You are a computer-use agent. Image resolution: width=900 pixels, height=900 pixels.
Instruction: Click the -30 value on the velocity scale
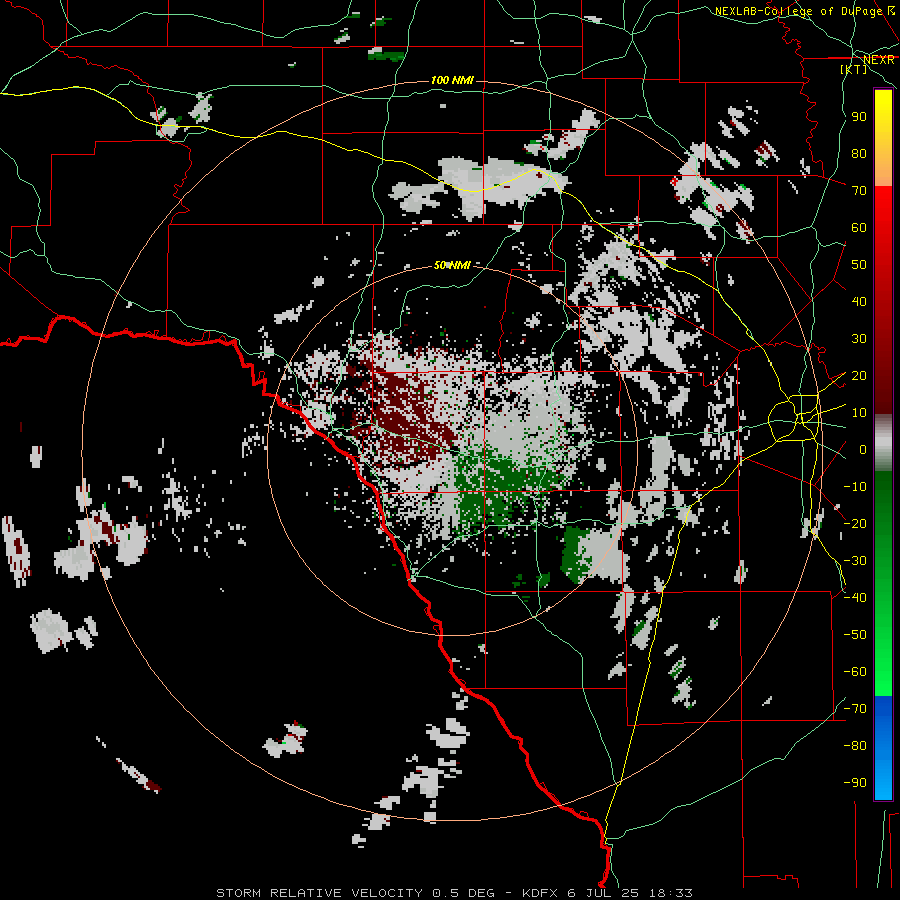click(855, 561)
